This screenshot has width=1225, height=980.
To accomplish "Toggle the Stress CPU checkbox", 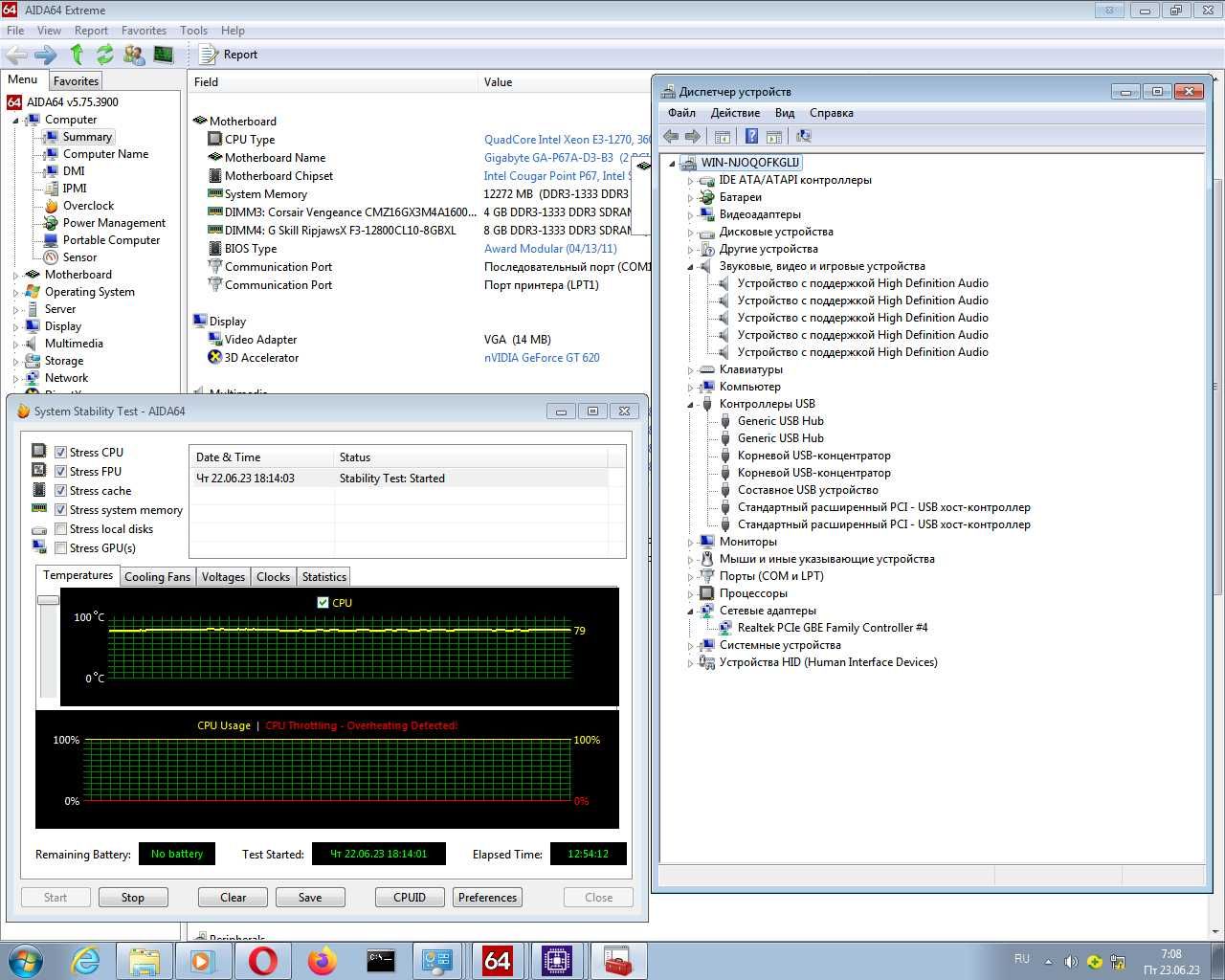I will [x=60, y=453].
